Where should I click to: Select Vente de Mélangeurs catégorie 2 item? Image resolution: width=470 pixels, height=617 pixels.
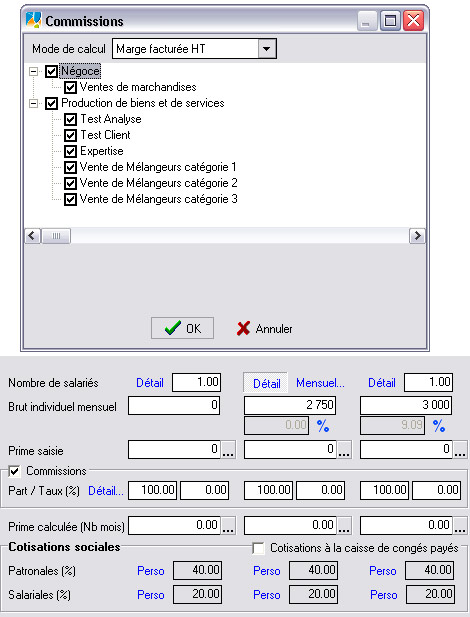pos(159,183)
